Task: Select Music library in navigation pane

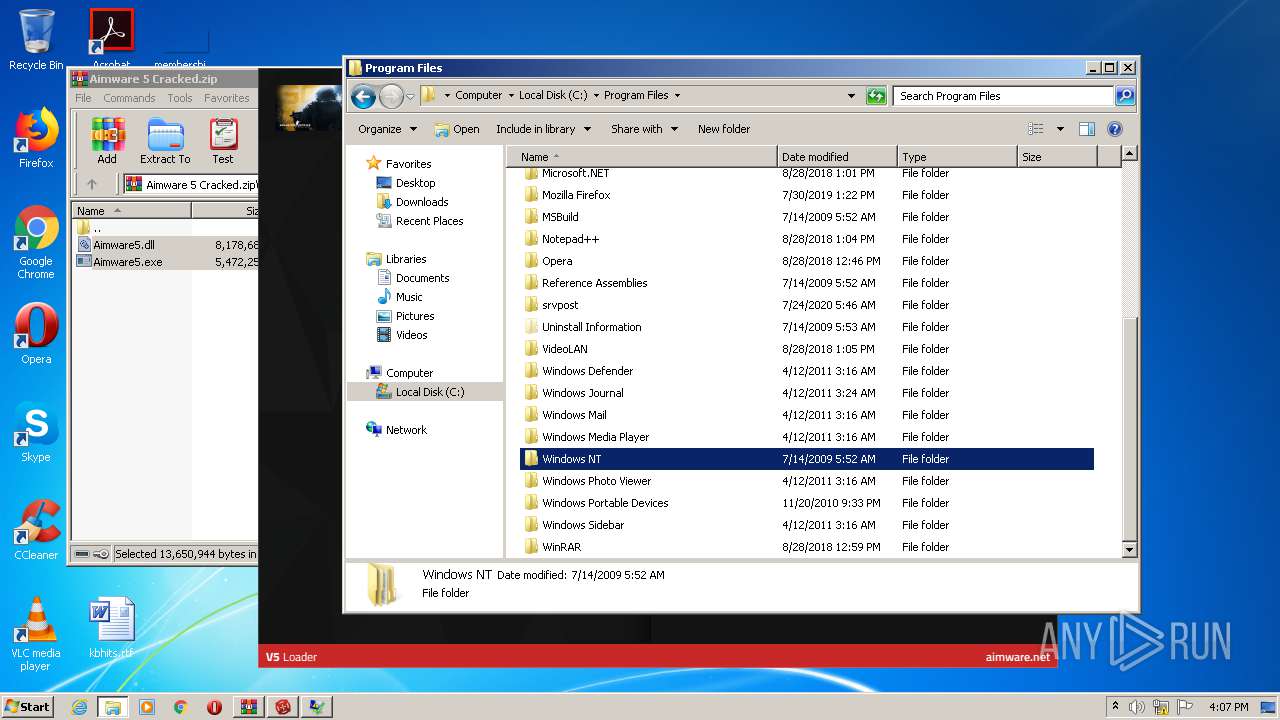Action: point(400,297)
